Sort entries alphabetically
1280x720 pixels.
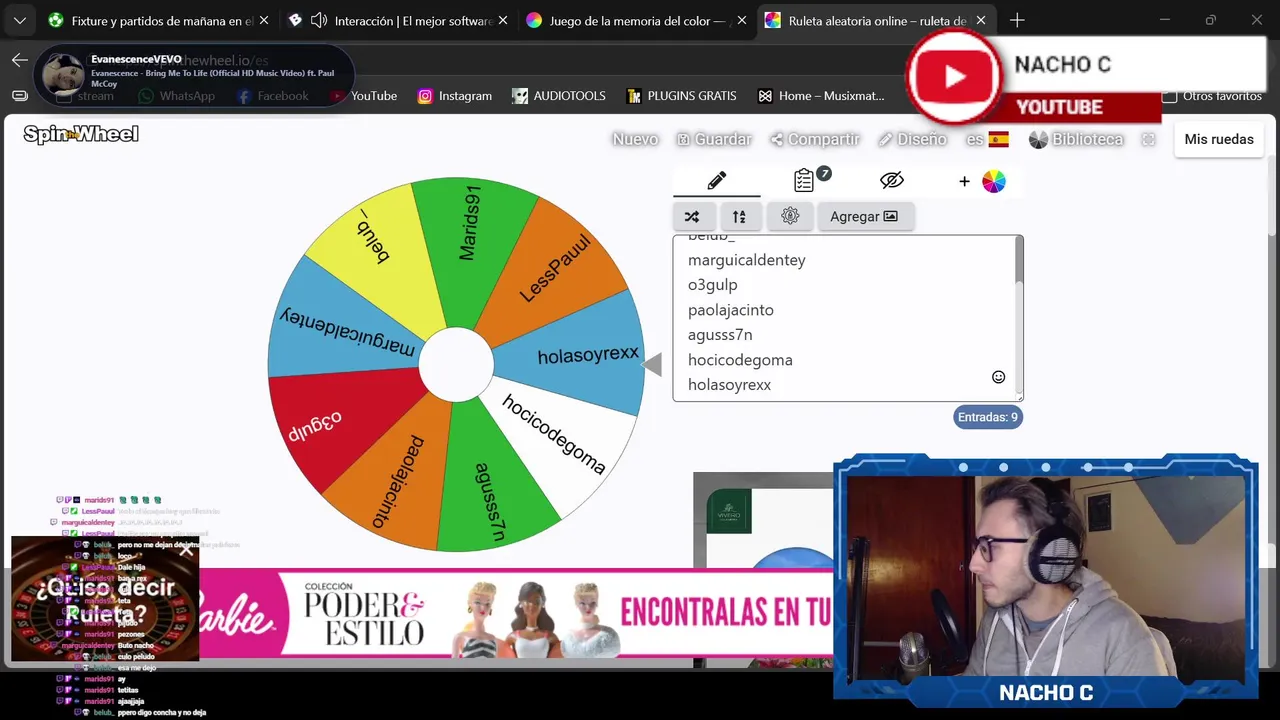click(739, 216)
